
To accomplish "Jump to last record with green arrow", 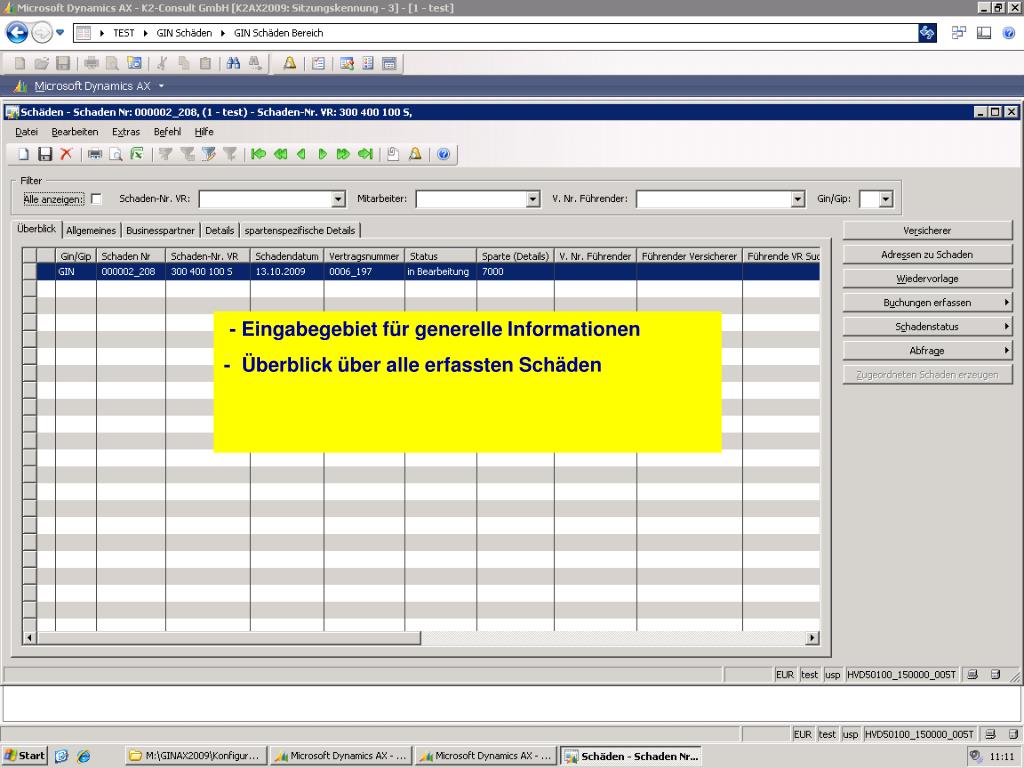I will 365,154.
